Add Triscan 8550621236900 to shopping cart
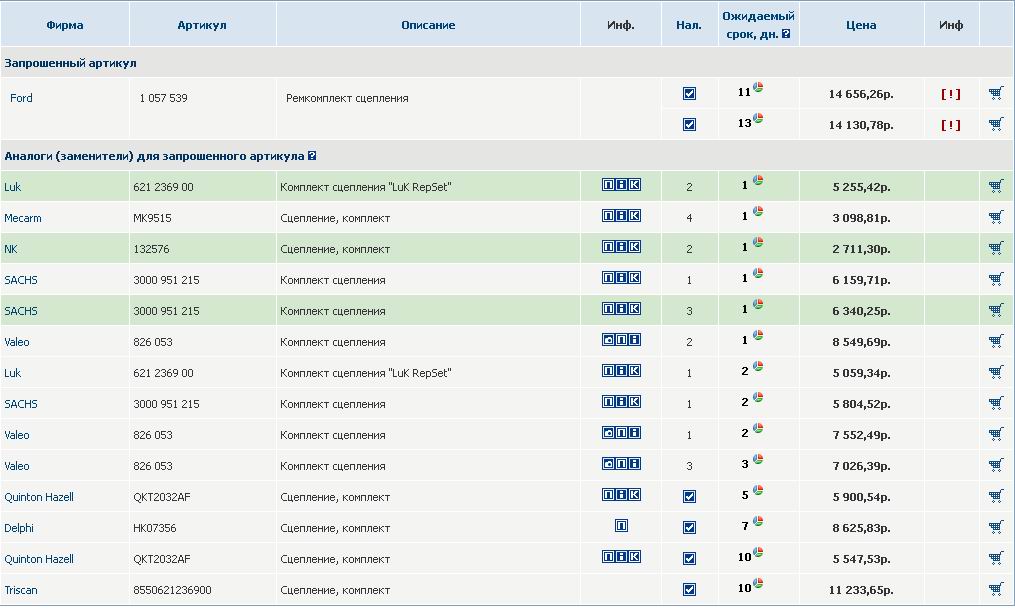Screen dimensions: 1015x610 [x=995, y=589]
